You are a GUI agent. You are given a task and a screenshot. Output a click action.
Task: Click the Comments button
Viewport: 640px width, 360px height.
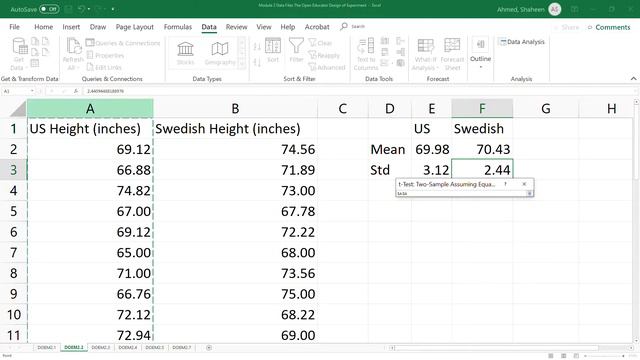tap(609, 27)
